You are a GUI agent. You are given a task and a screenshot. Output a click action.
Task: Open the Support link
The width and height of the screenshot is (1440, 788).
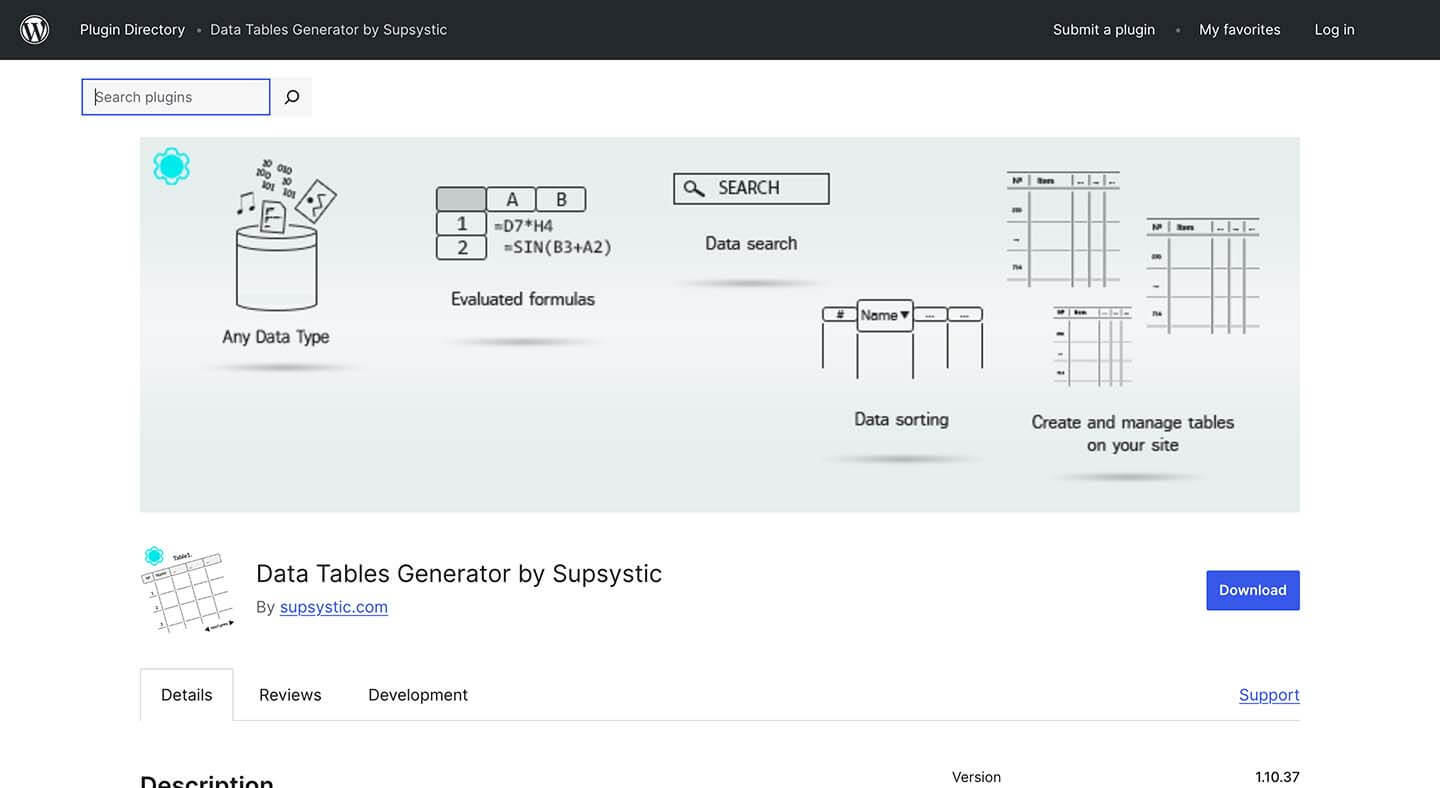click(x=1269, y=695)
